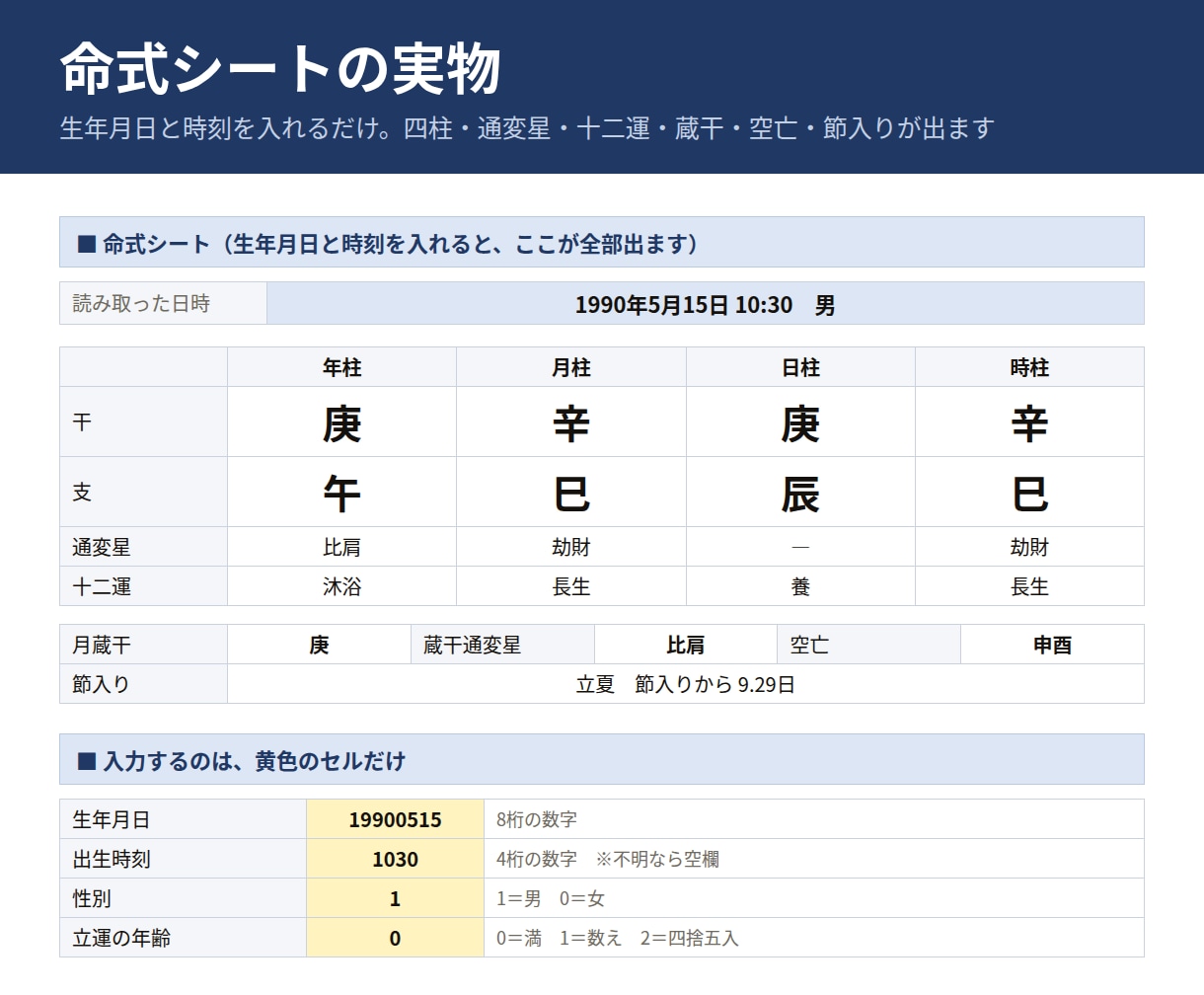Viewport: 1204px width, 995px height.
Task: Click the hint 4桁の数字 ※不明なら空欄
Action: pos(608,859)
